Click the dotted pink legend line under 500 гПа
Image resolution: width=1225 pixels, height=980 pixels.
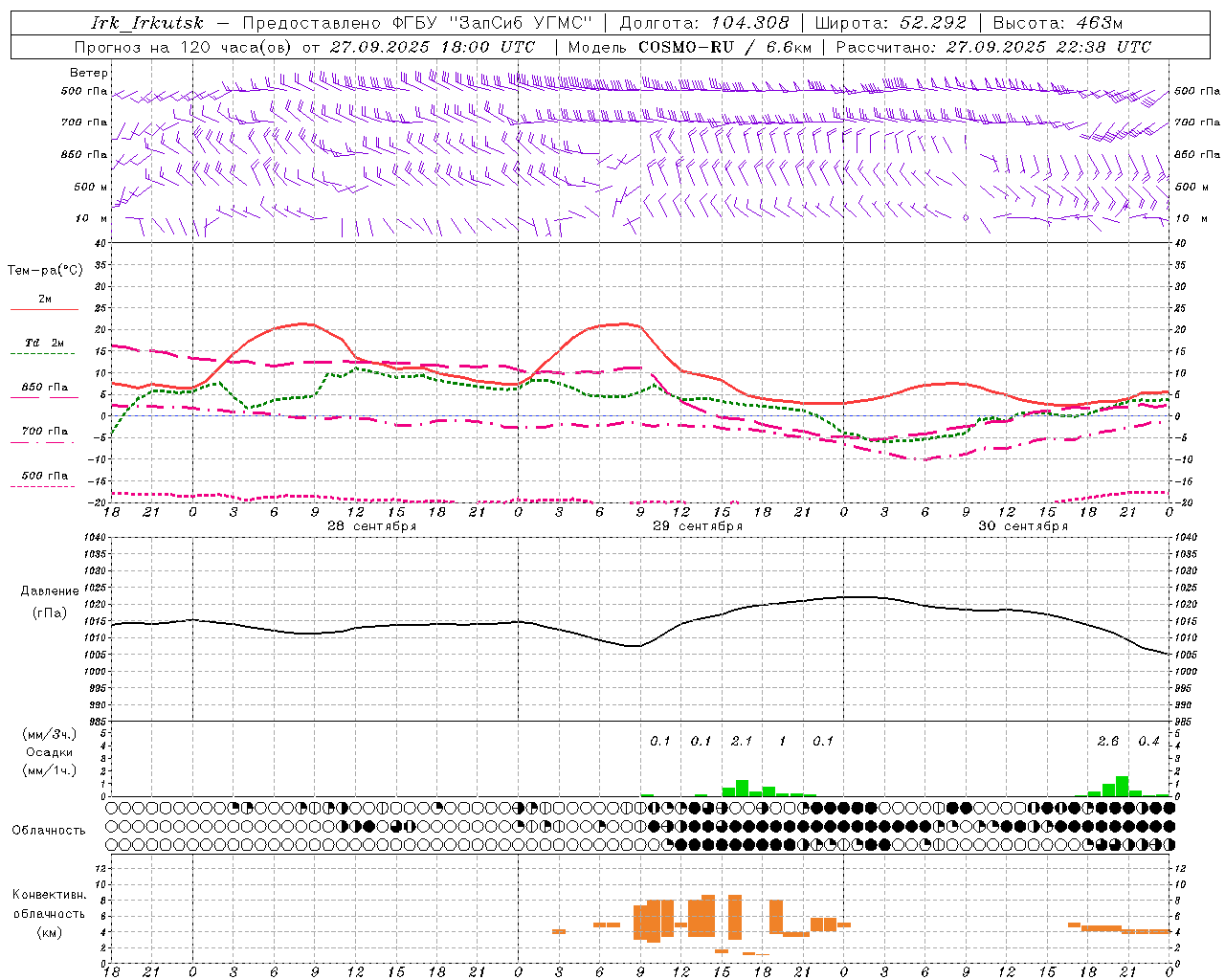click(43, 487)
